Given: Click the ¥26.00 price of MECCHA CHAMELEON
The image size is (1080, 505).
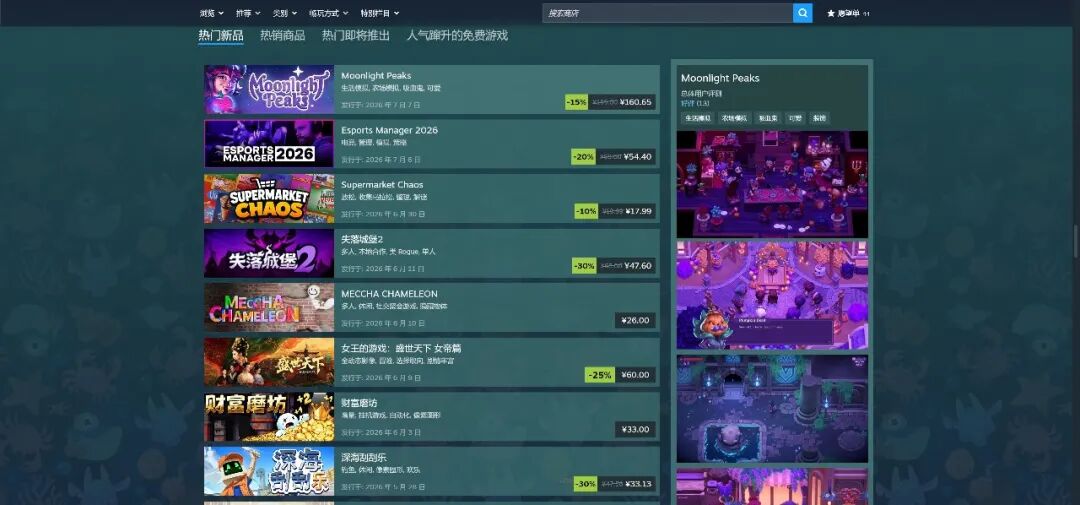Looking at the screenshot, I should (x=635, y=320).
